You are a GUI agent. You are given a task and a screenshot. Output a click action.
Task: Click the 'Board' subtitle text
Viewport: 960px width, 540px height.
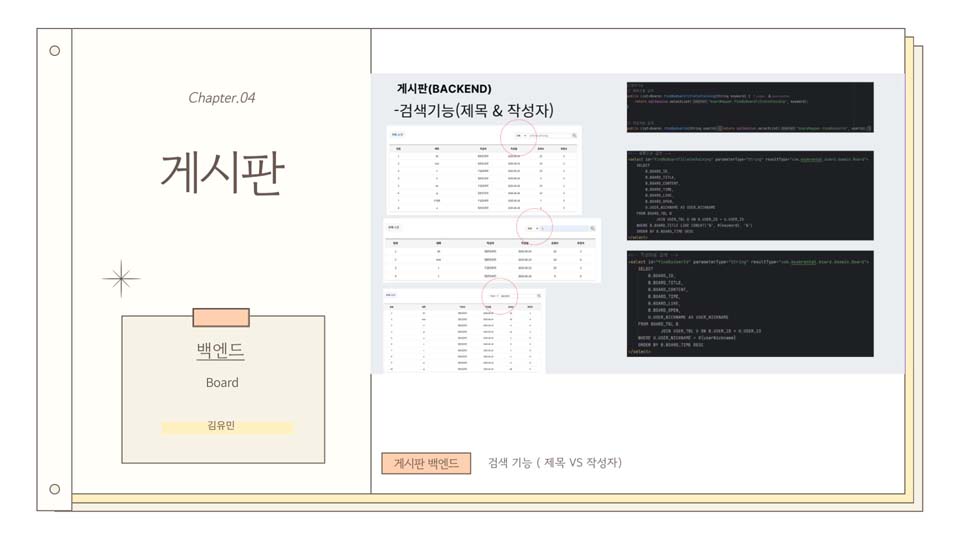[222, 383]
